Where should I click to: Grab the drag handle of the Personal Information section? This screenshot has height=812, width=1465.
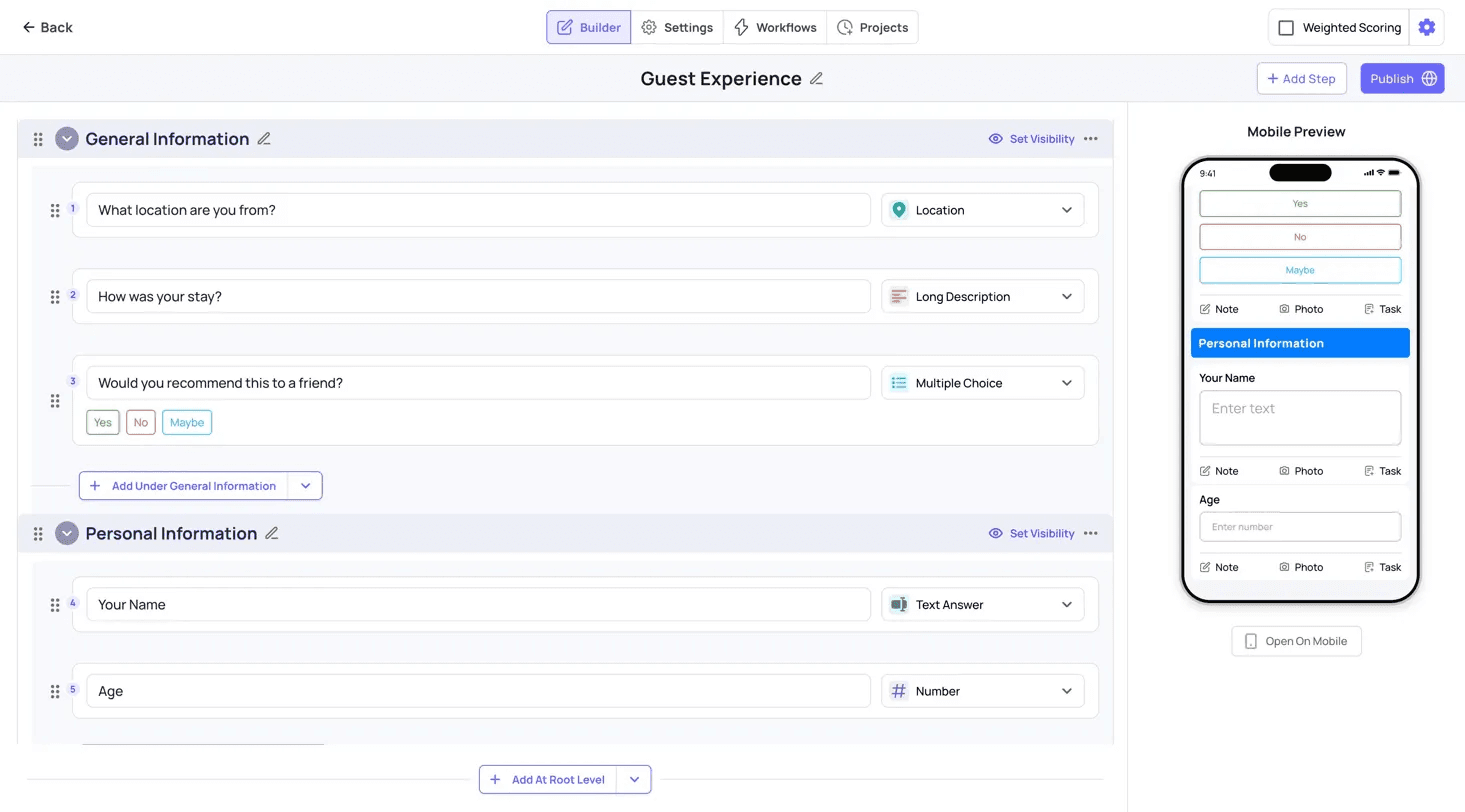pos(38,533)
